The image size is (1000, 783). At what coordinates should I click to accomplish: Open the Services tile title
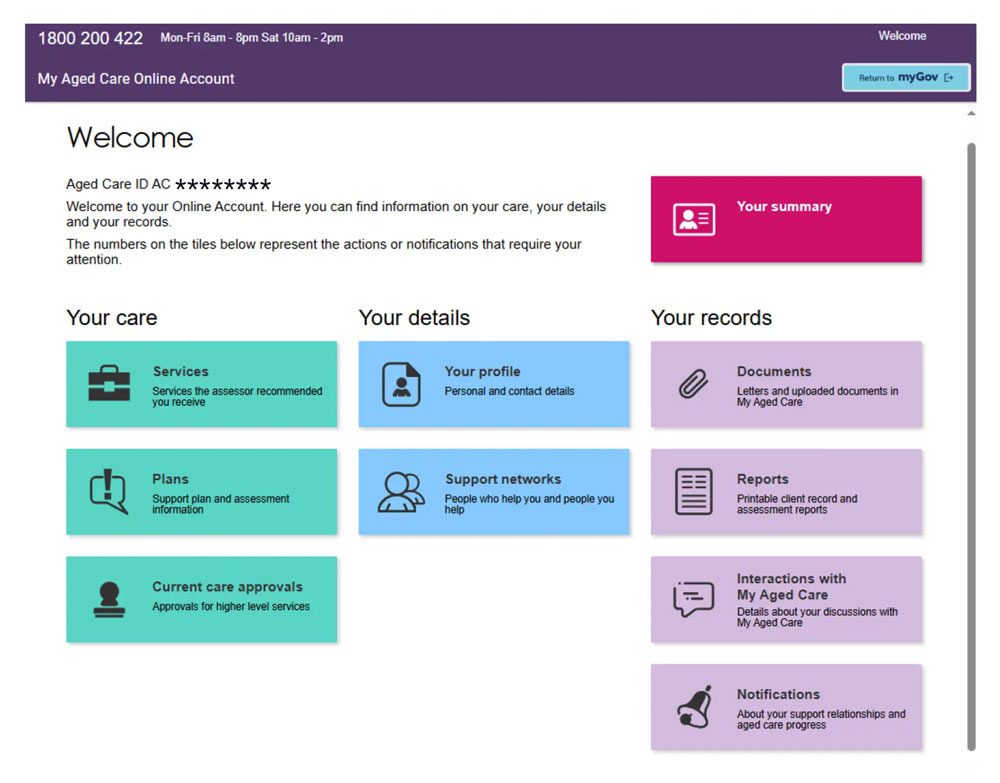pyautogui.click(x=180, y=371)
